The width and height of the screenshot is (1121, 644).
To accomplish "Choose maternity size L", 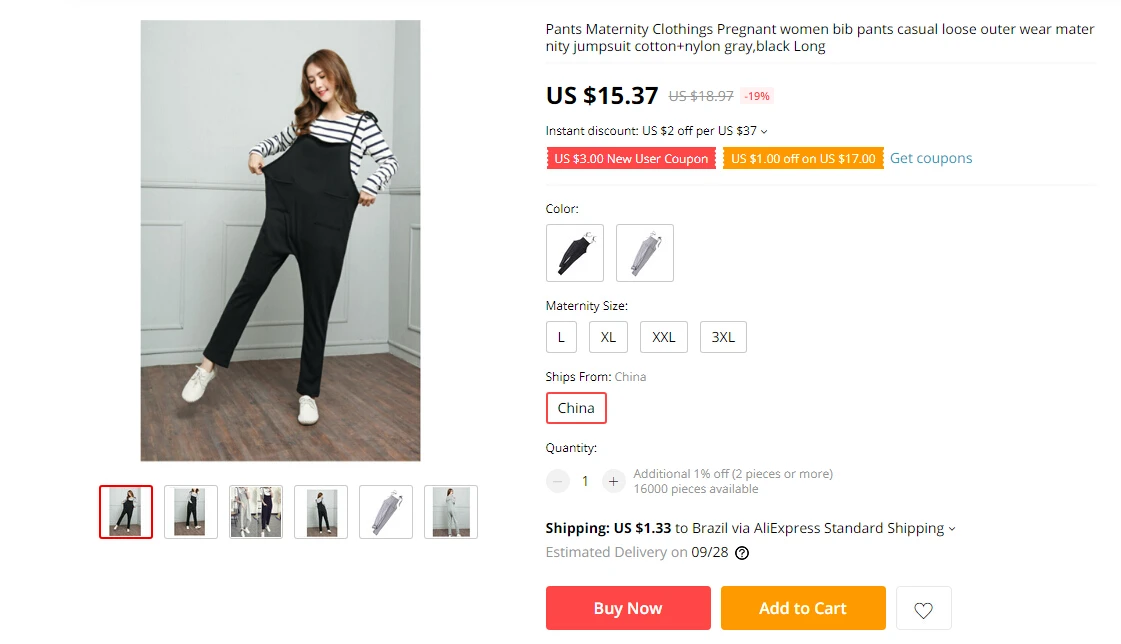I will (x=561, y=337).
